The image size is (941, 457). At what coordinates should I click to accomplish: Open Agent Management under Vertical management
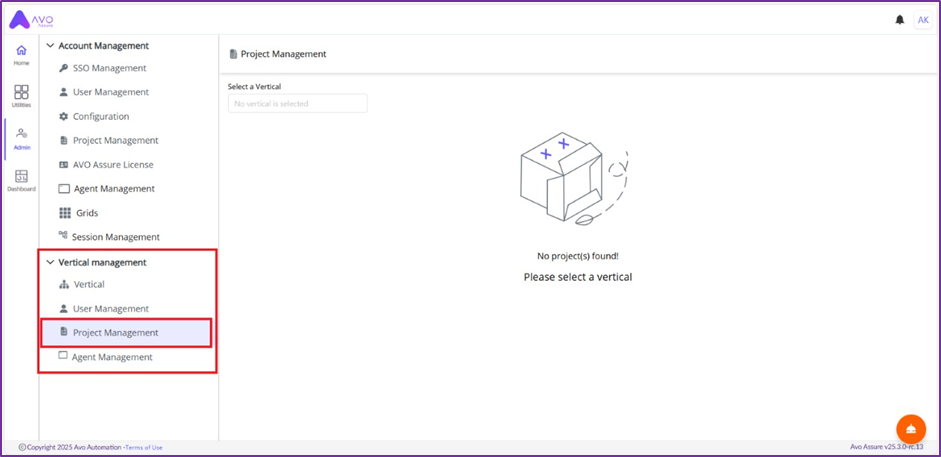point(111,357)
